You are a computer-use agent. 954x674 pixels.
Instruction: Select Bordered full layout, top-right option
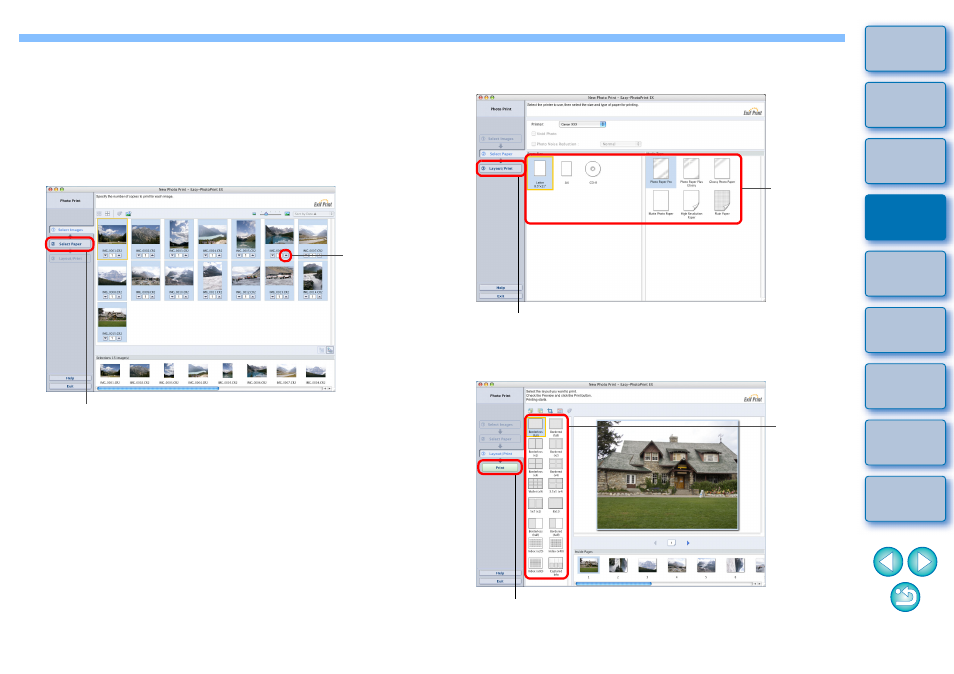click(555, 427)
